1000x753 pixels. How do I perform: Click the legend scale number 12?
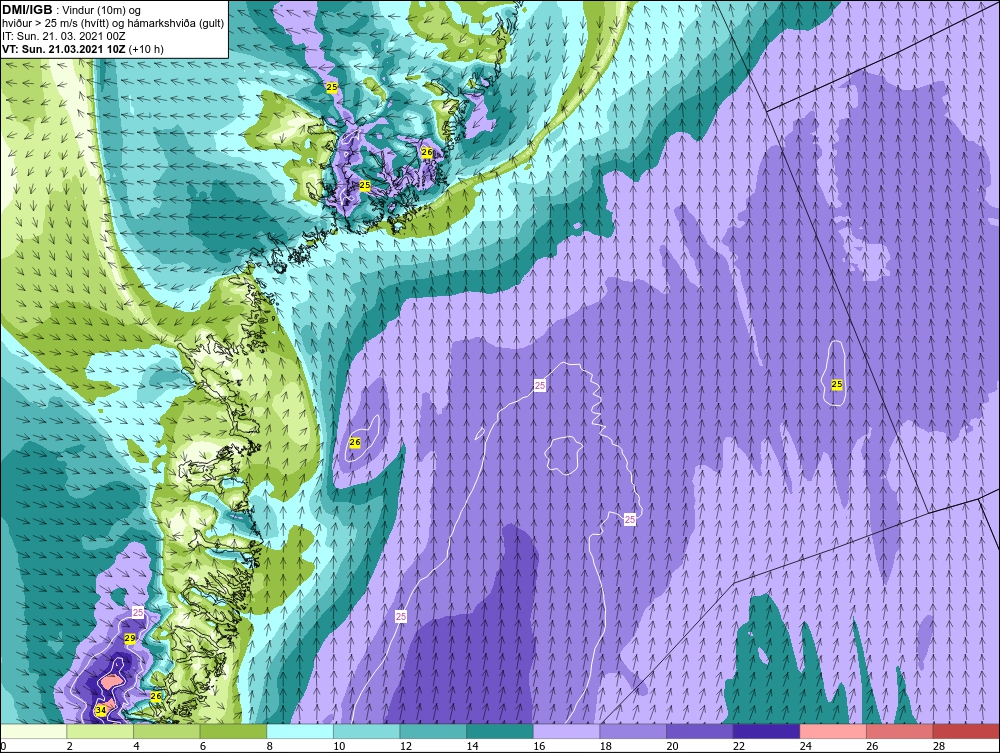(x=406, y=746)
